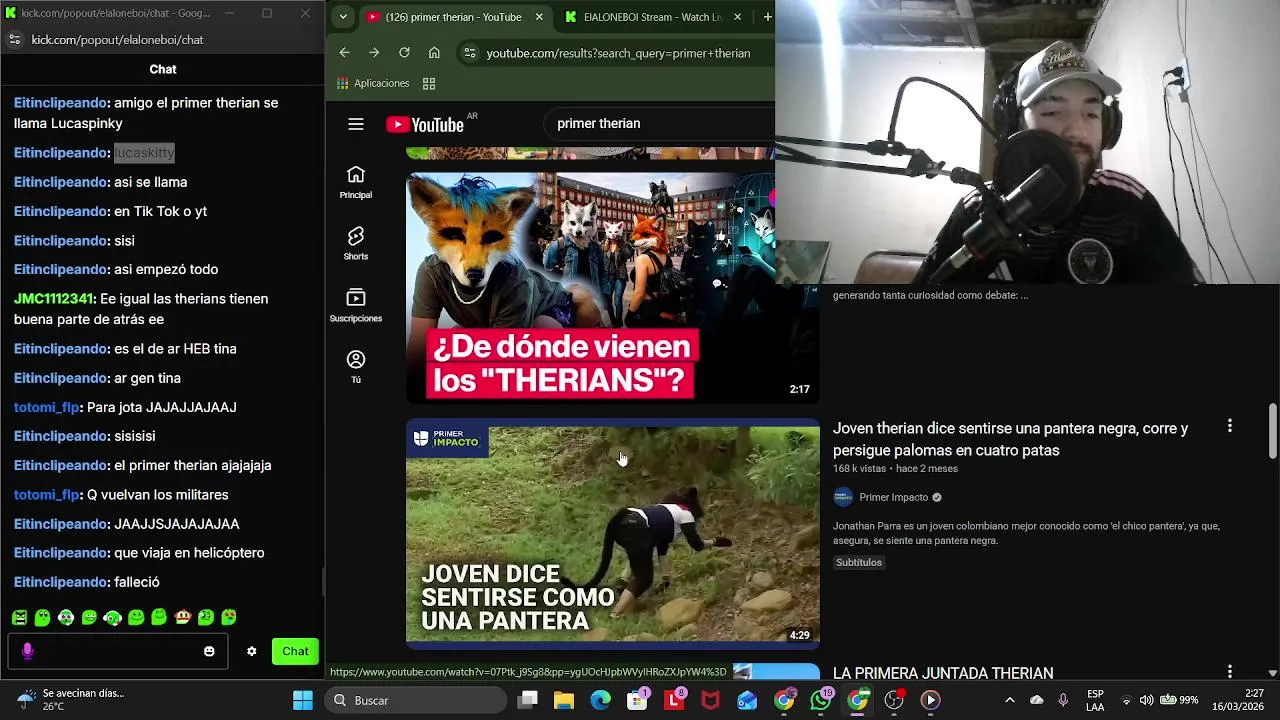Send message with the green Chat button

[295, 651]
